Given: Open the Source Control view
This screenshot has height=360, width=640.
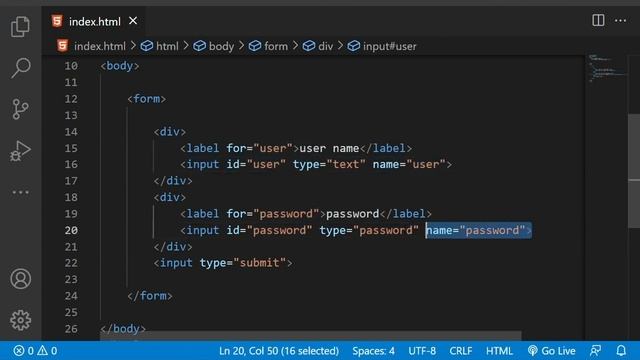Looking at the screenshot, I should pyautogui.click(x=20, y=109).
